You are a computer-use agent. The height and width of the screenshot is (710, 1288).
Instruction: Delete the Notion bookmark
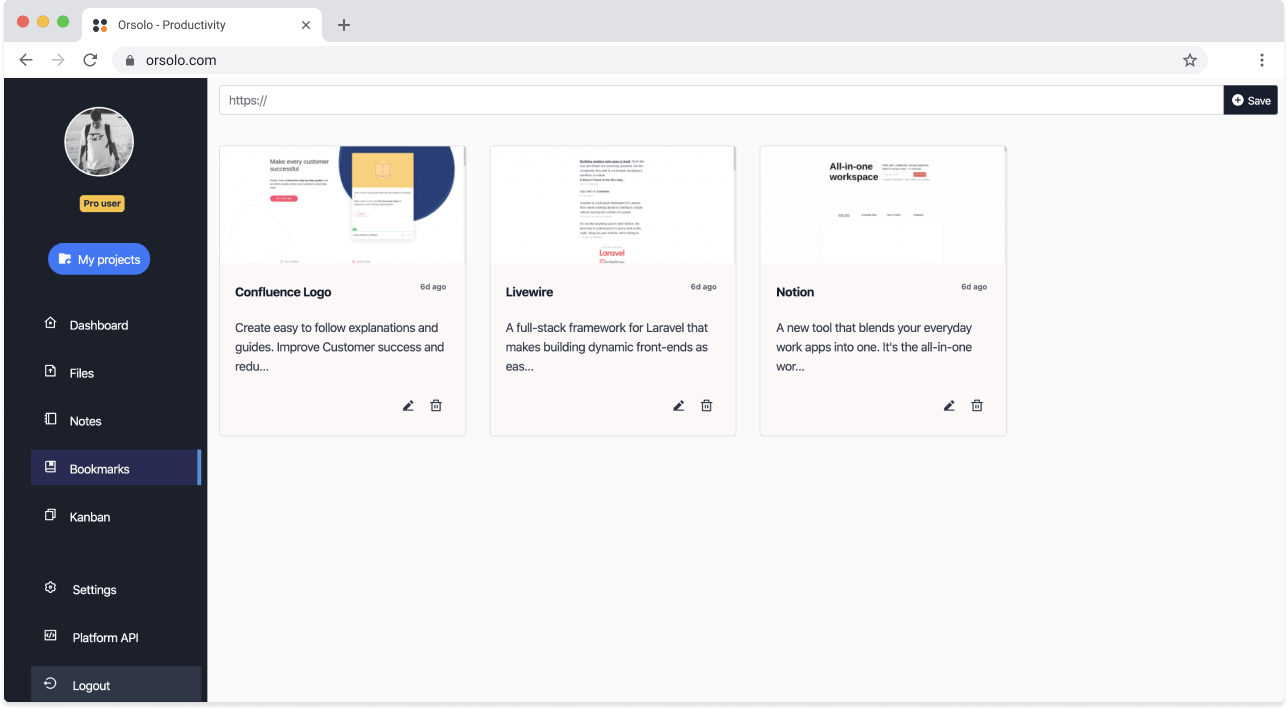coord(977,405)
